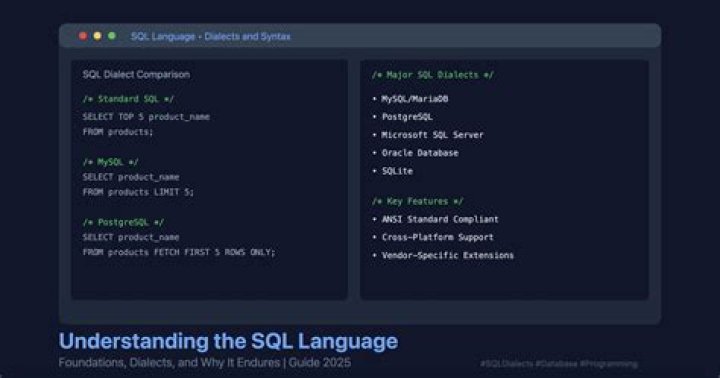Click the Understanding the SQL Language headline
The image size is (720, 378).
point(228,341)
